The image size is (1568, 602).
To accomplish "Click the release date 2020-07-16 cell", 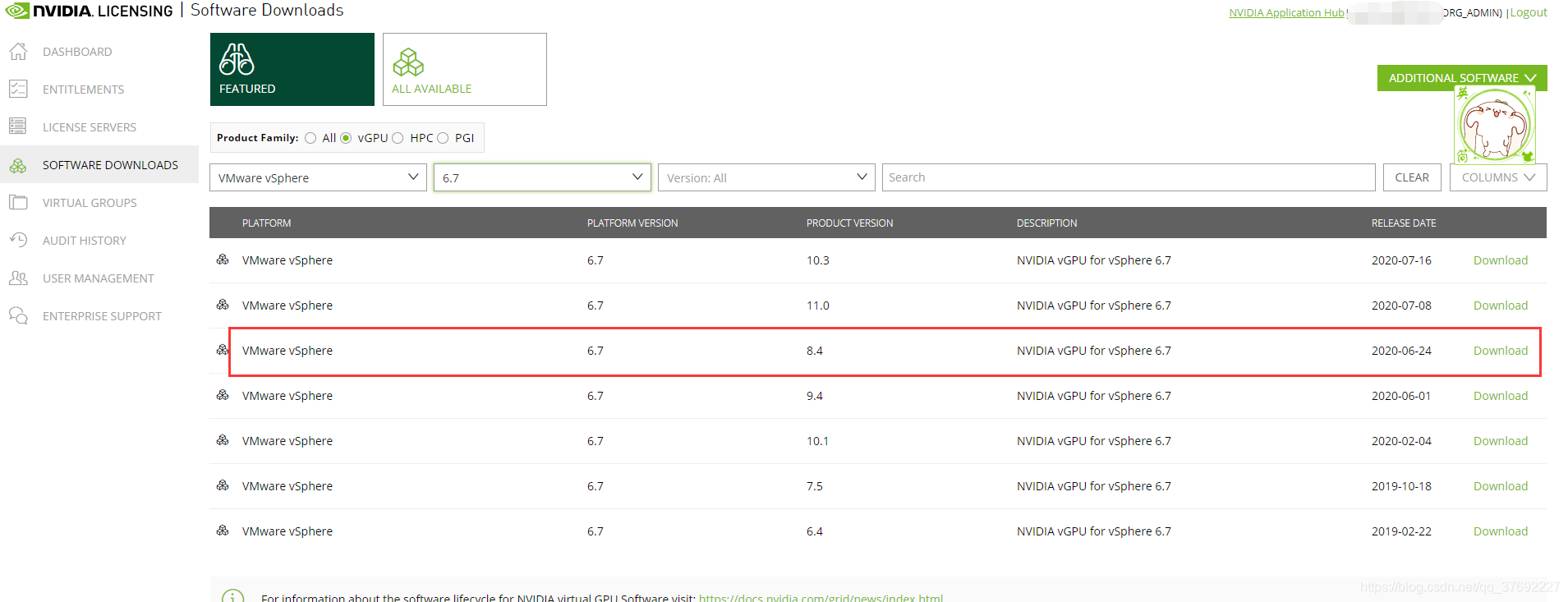I will click(x=1401, y=260).
